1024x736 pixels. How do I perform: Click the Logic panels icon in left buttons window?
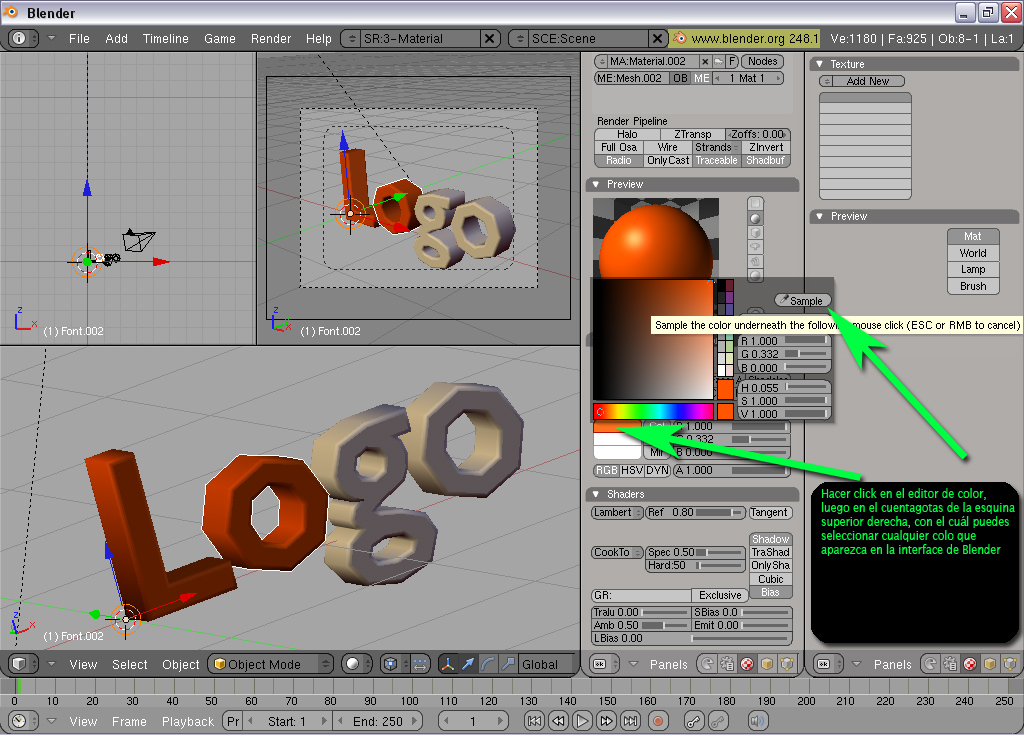coord(707,664)
